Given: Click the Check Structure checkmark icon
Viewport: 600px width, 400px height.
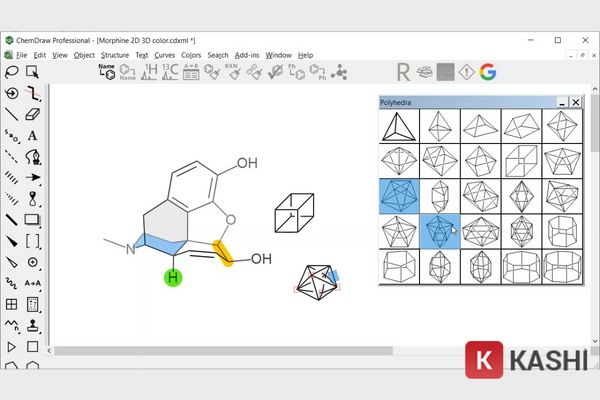Looking at the screenshot, I should (x=275, y=72).
